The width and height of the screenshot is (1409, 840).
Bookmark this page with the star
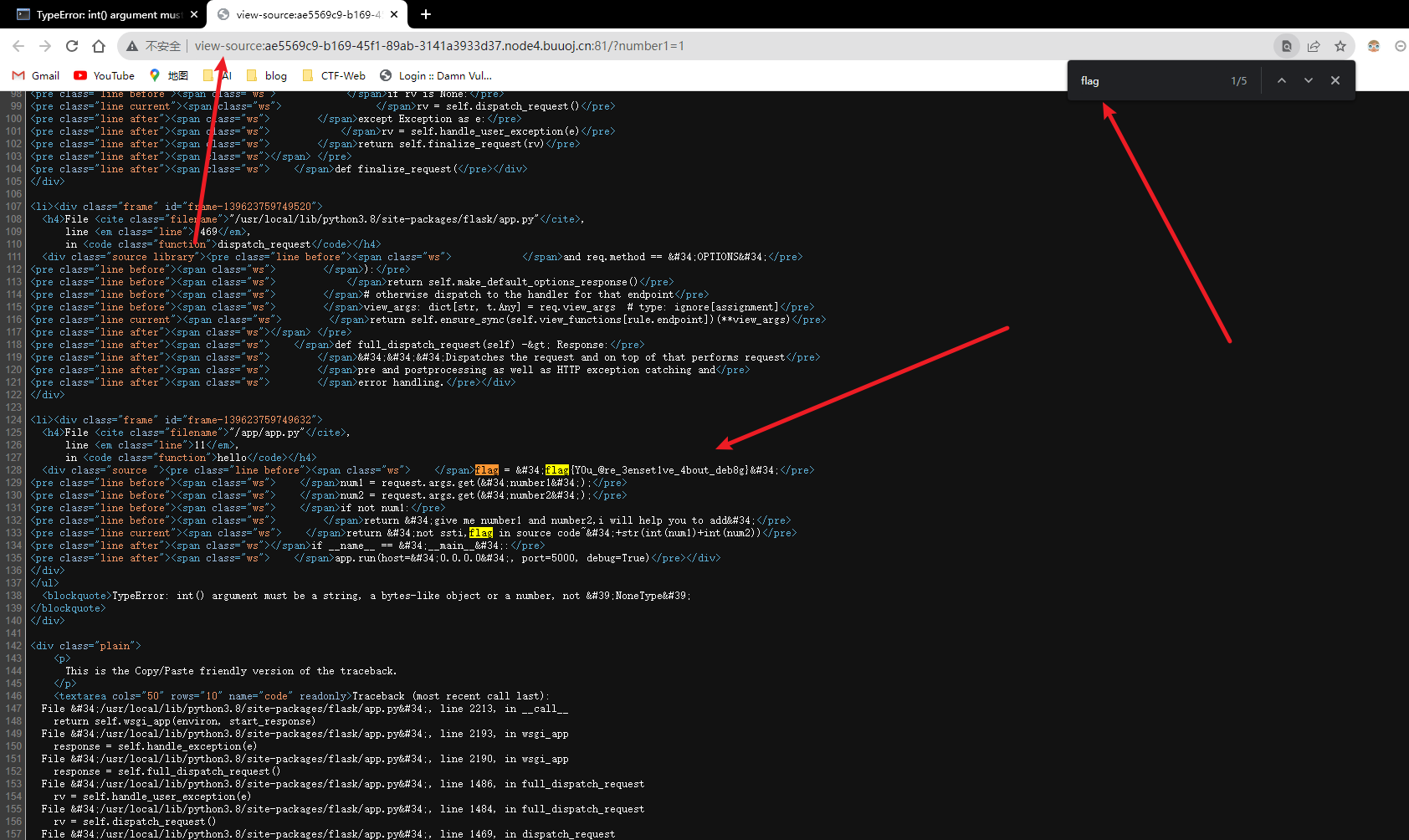click(1340, 46)
